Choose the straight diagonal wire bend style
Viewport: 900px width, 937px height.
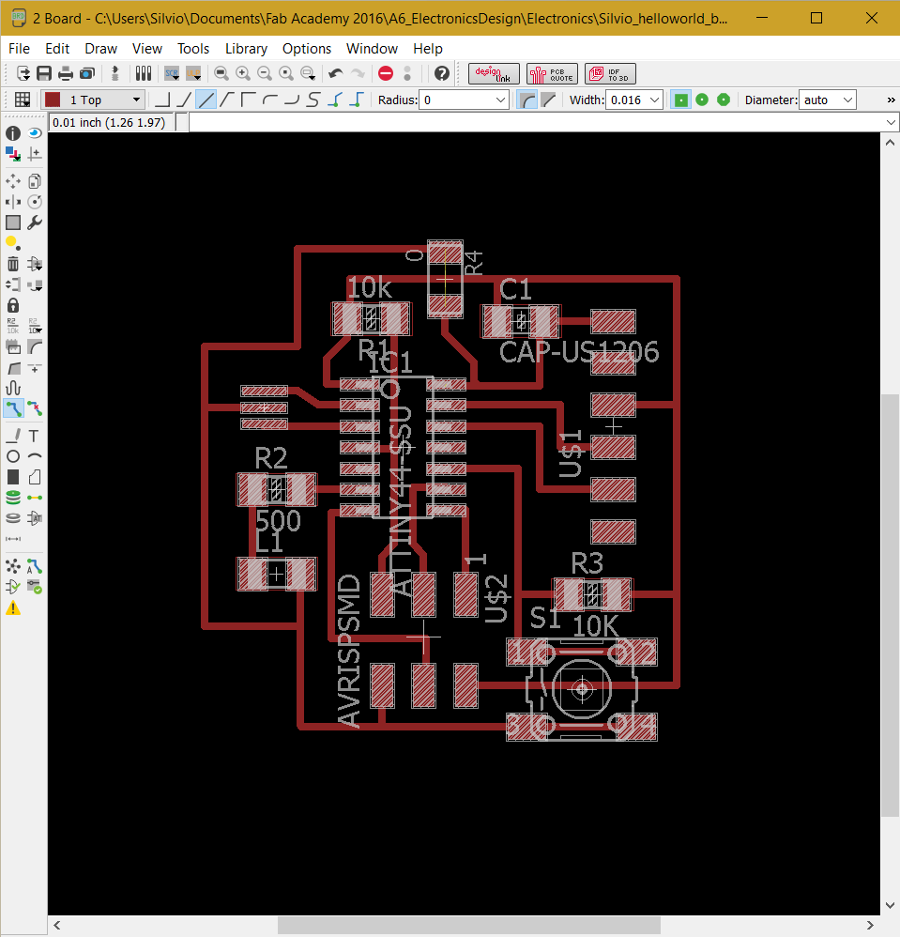tap(206, 100)
